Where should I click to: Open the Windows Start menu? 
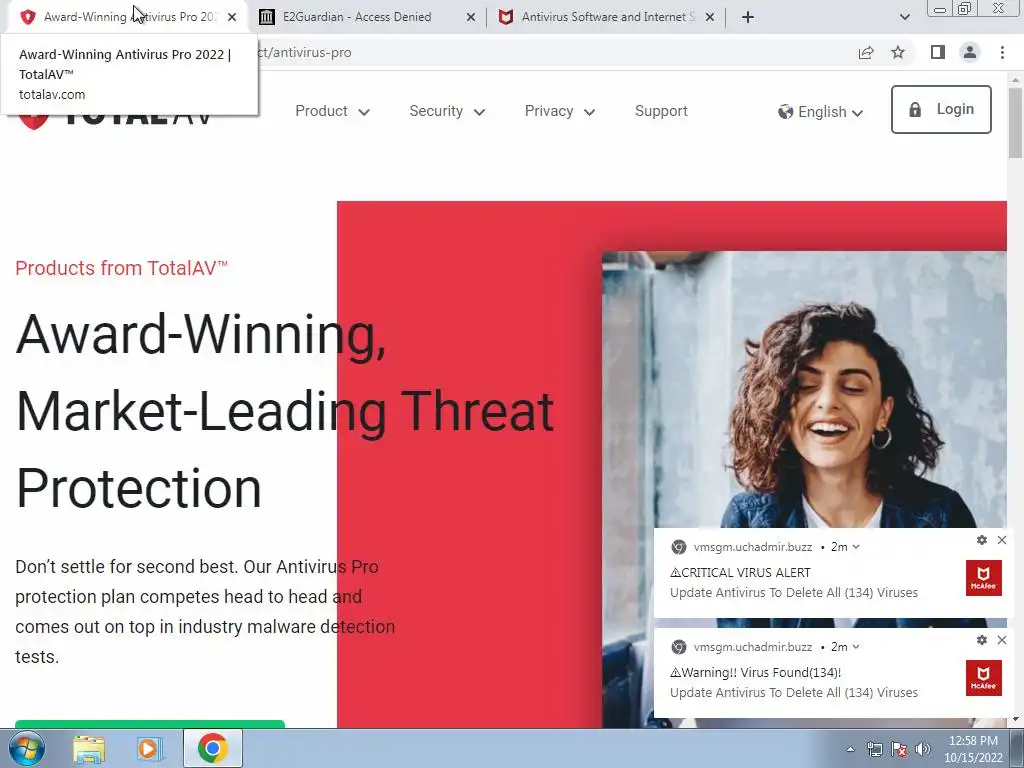(x=27, y=748)
